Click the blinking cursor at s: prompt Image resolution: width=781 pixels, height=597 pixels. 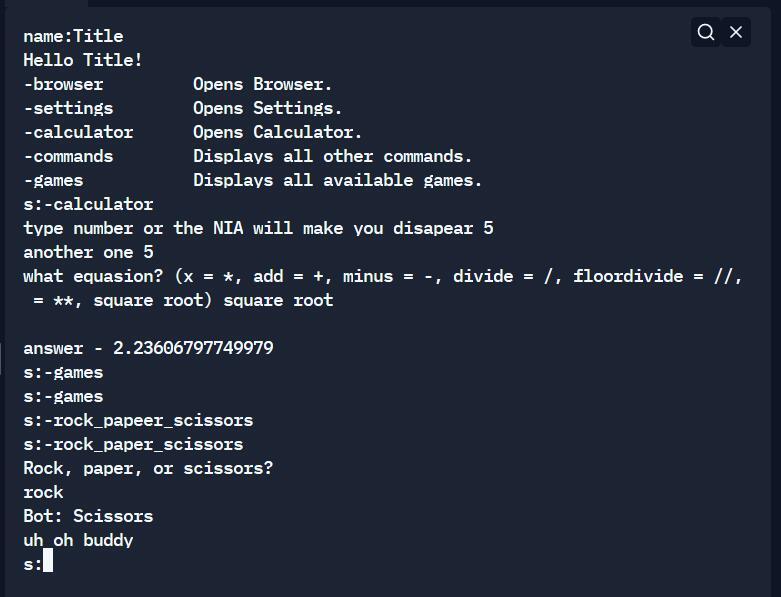click(x=48, y=560)
